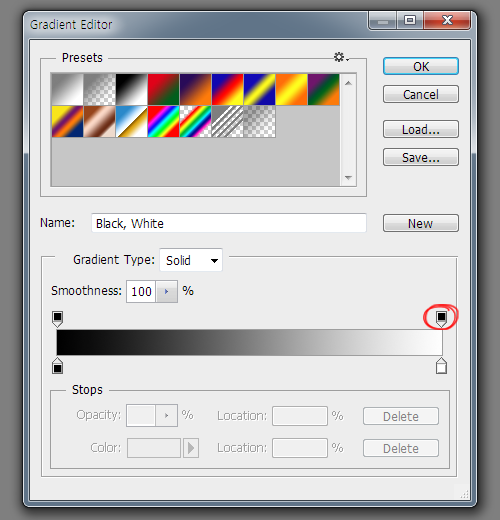Select the left opacity stop
The width and height of the screenshot is (500, 520).
click(x=57, y=319)
